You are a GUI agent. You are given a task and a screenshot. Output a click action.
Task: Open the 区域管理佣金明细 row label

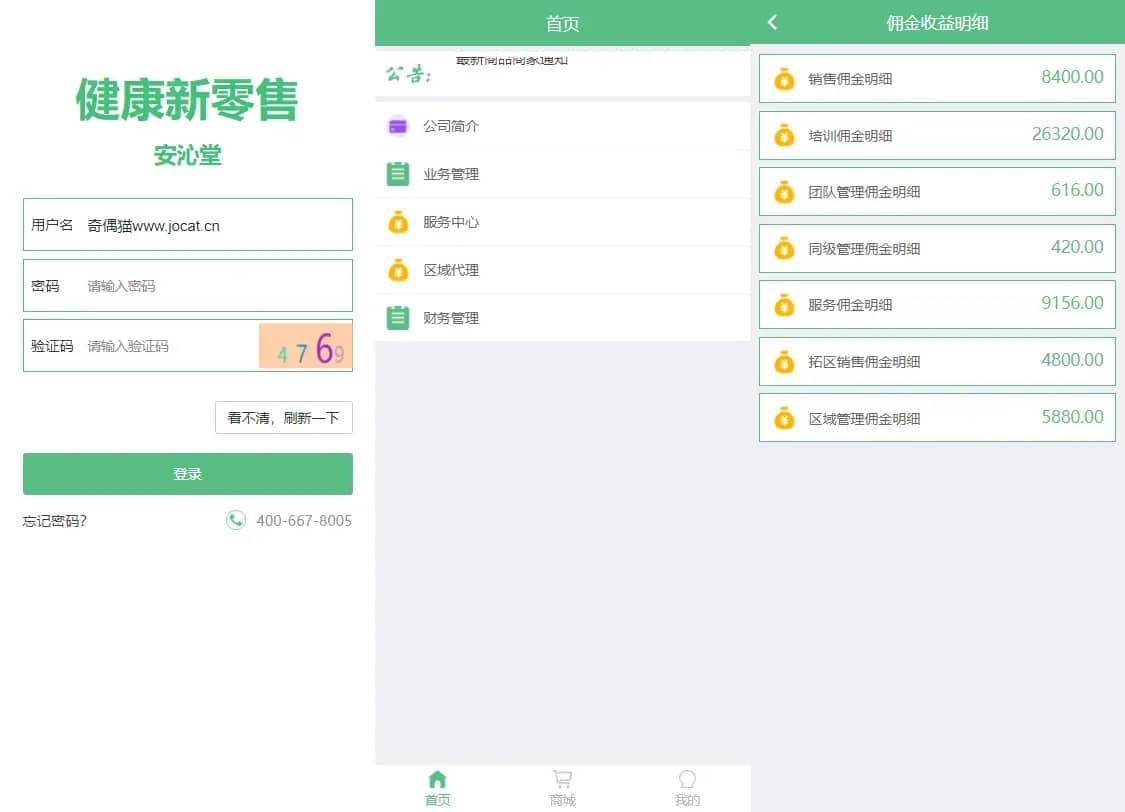pos(865,419)
